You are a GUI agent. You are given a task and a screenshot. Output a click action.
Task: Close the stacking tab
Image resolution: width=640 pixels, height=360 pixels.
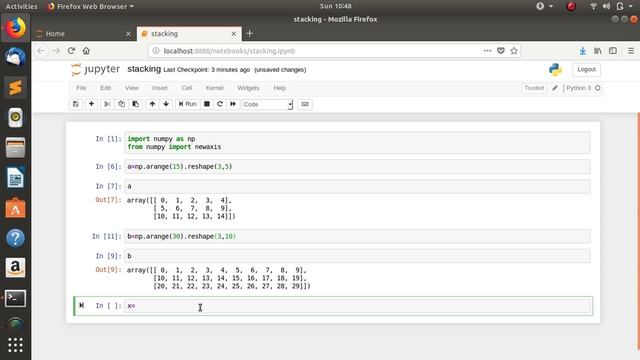point(234,33)
